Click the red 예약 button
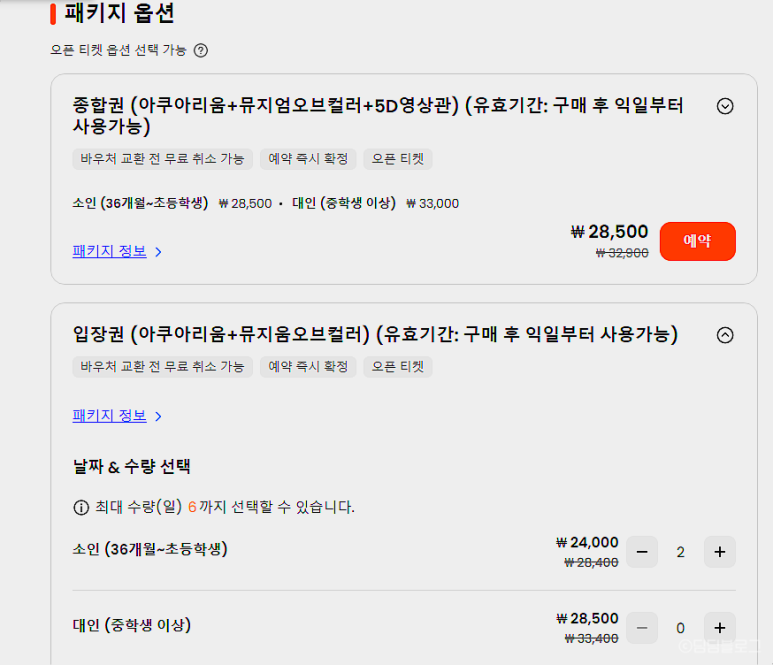 698,241
